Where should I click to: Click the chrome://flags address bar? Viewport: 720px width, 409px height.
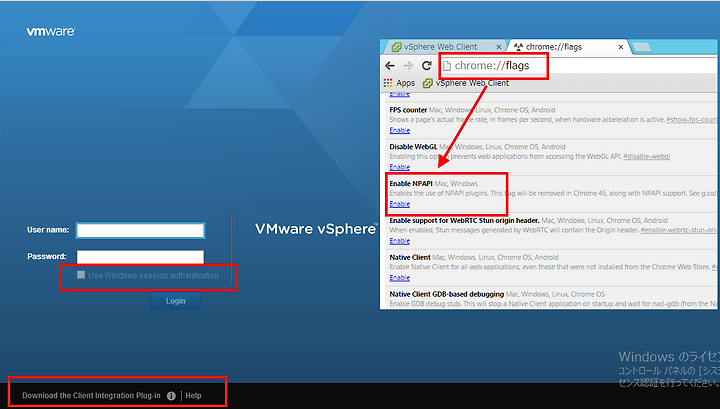[x=579, y=66]
